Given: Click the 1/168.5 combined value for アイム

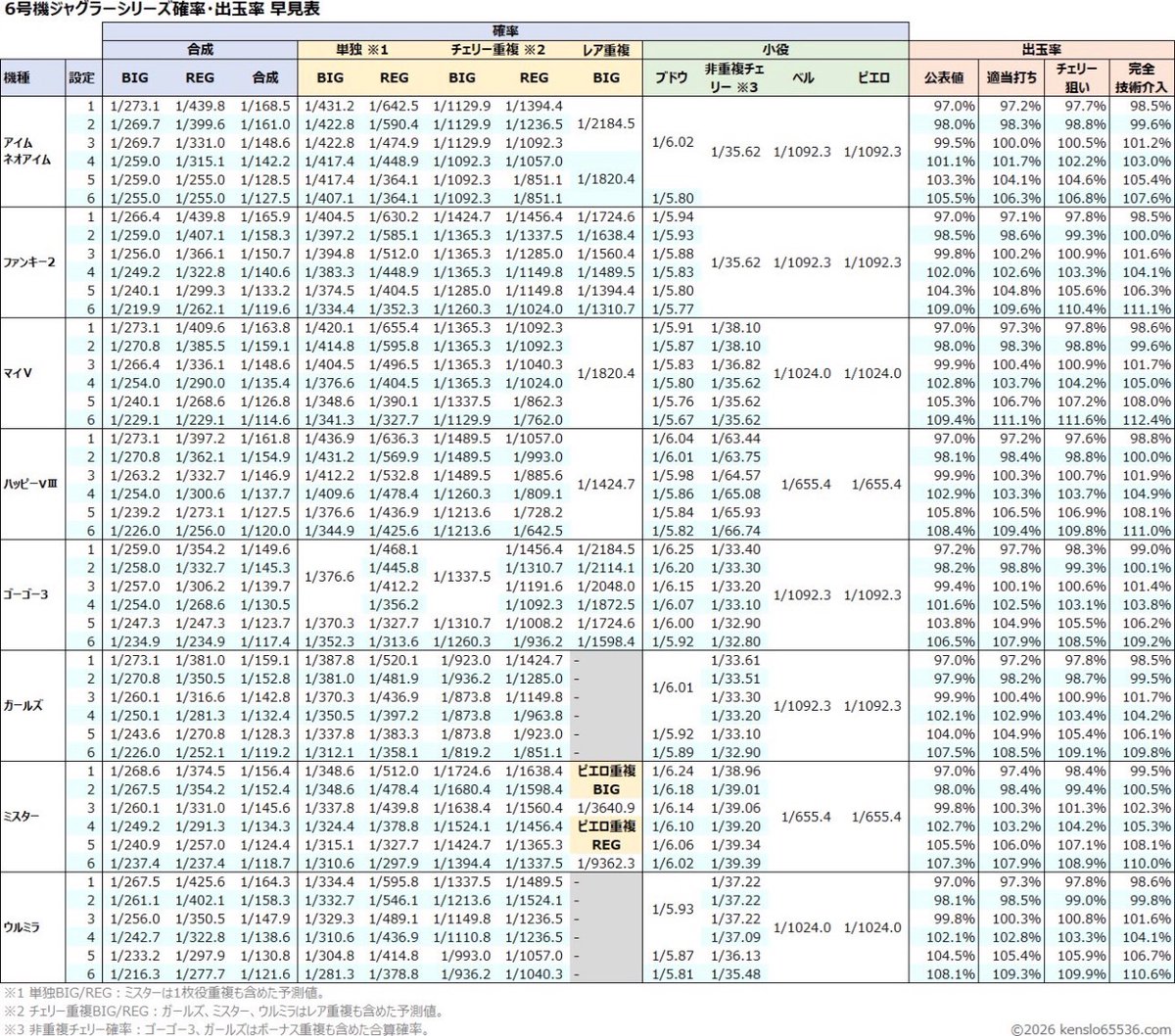Looking at the screenshot, I should pyautogui.click(x=265, y=106).
